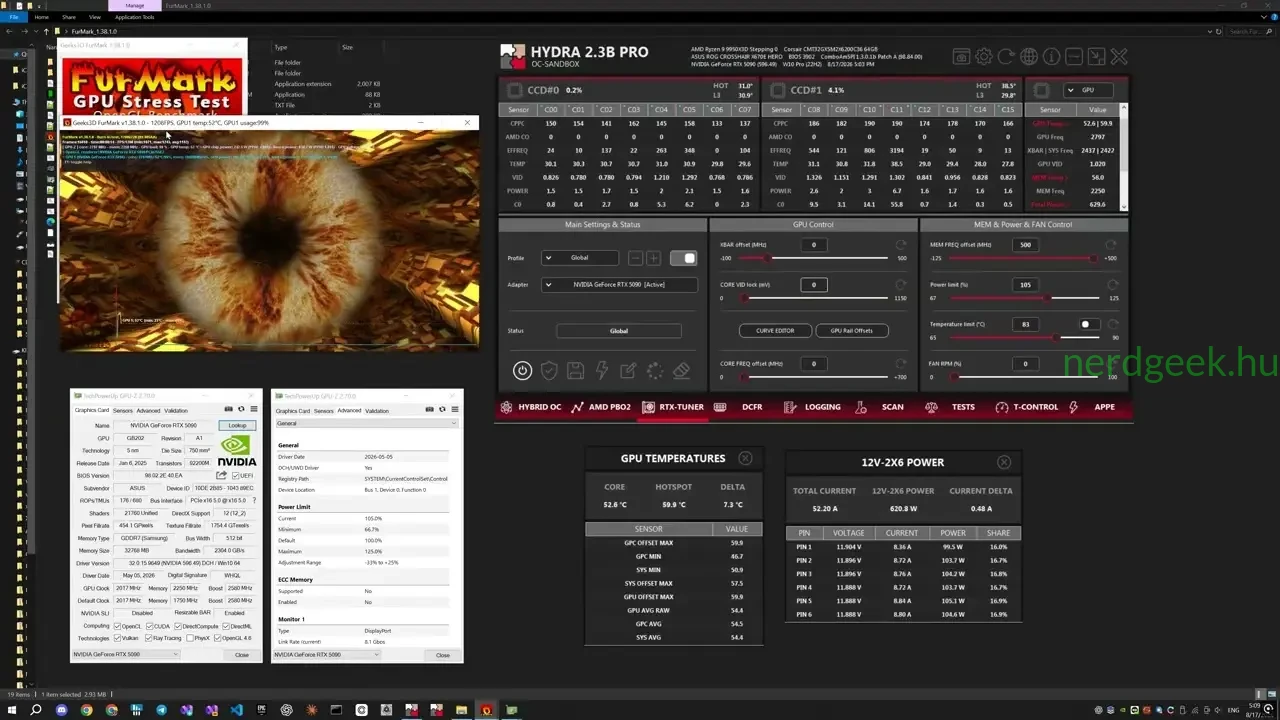
Task: Reset Power limit with its circular arrow
Action: pyautogui.click(x=1111, y=284)
